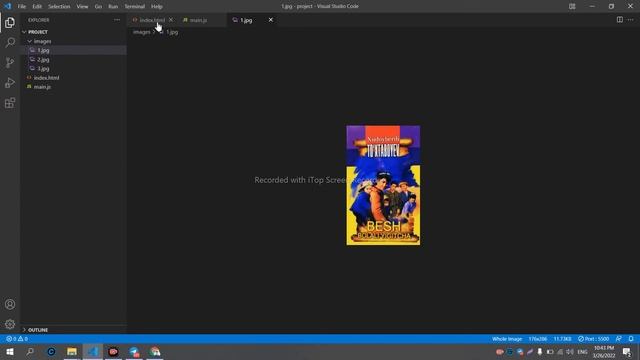This screenshot has height=360, width=640.
Task: Close the index.html editor tab
Action: pos(171,20)
